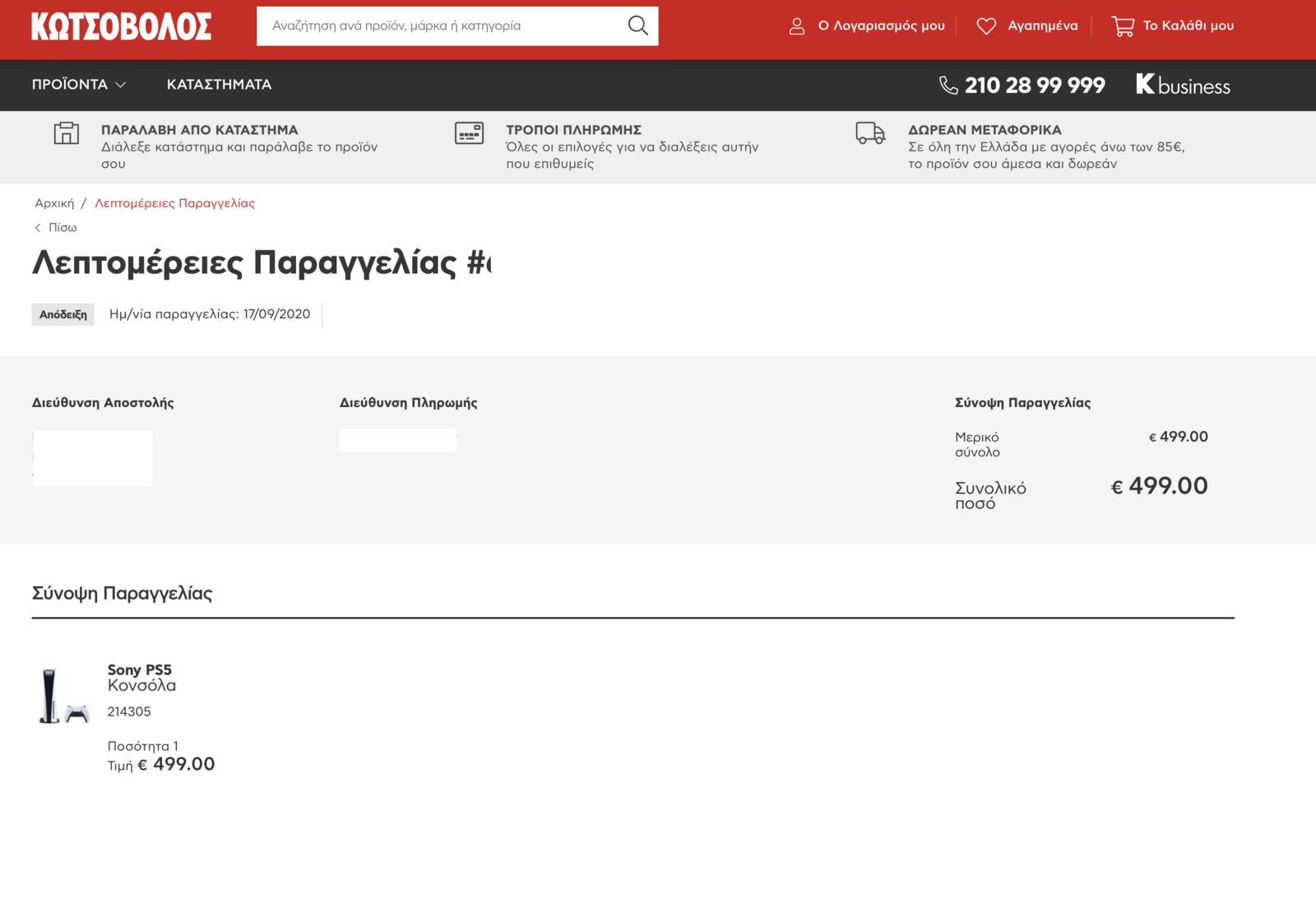Viewport: 1316px width, 899px height.
Task: Click the search magnifier icon
Action: click(x=637, y=25)
